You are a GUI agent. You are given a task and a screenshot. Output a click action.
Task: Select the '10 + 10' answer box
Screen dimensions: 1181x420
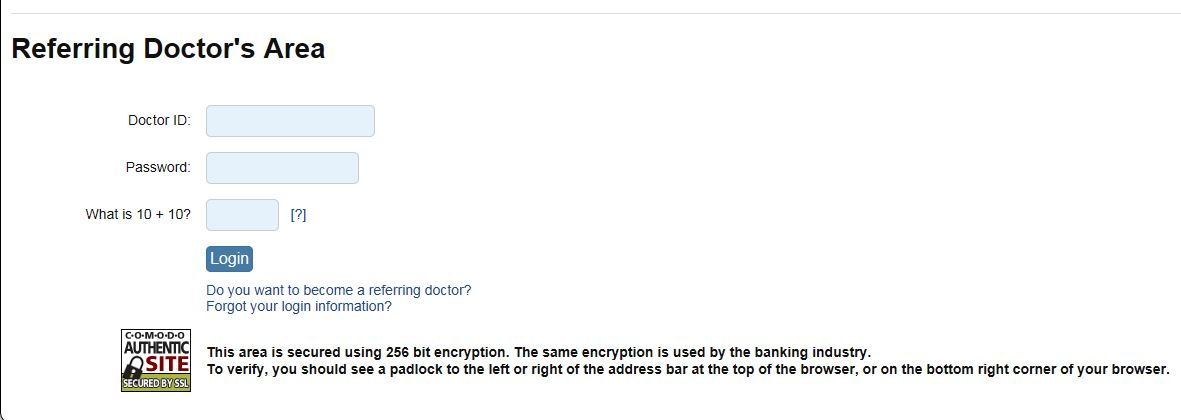(x=242, y=215)
